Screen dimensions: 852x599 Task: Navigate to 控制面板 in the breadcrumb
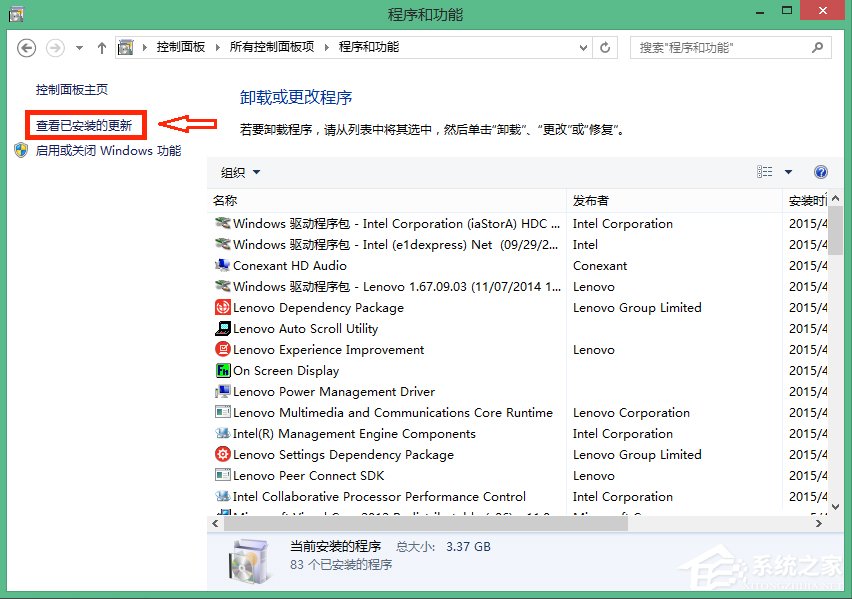click(183, 47)
